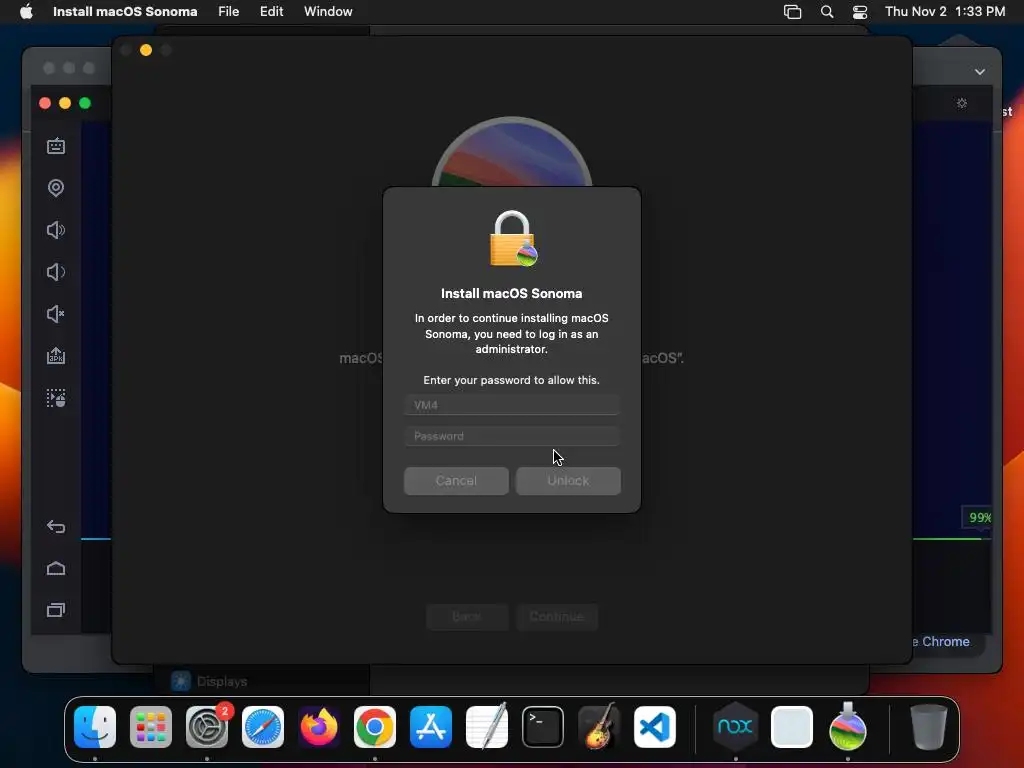Click the Cancel button in password dialog
Image resolution: width=1024 pixels, height=768 pixels.
pyautogui.click(x=456, y=481)
